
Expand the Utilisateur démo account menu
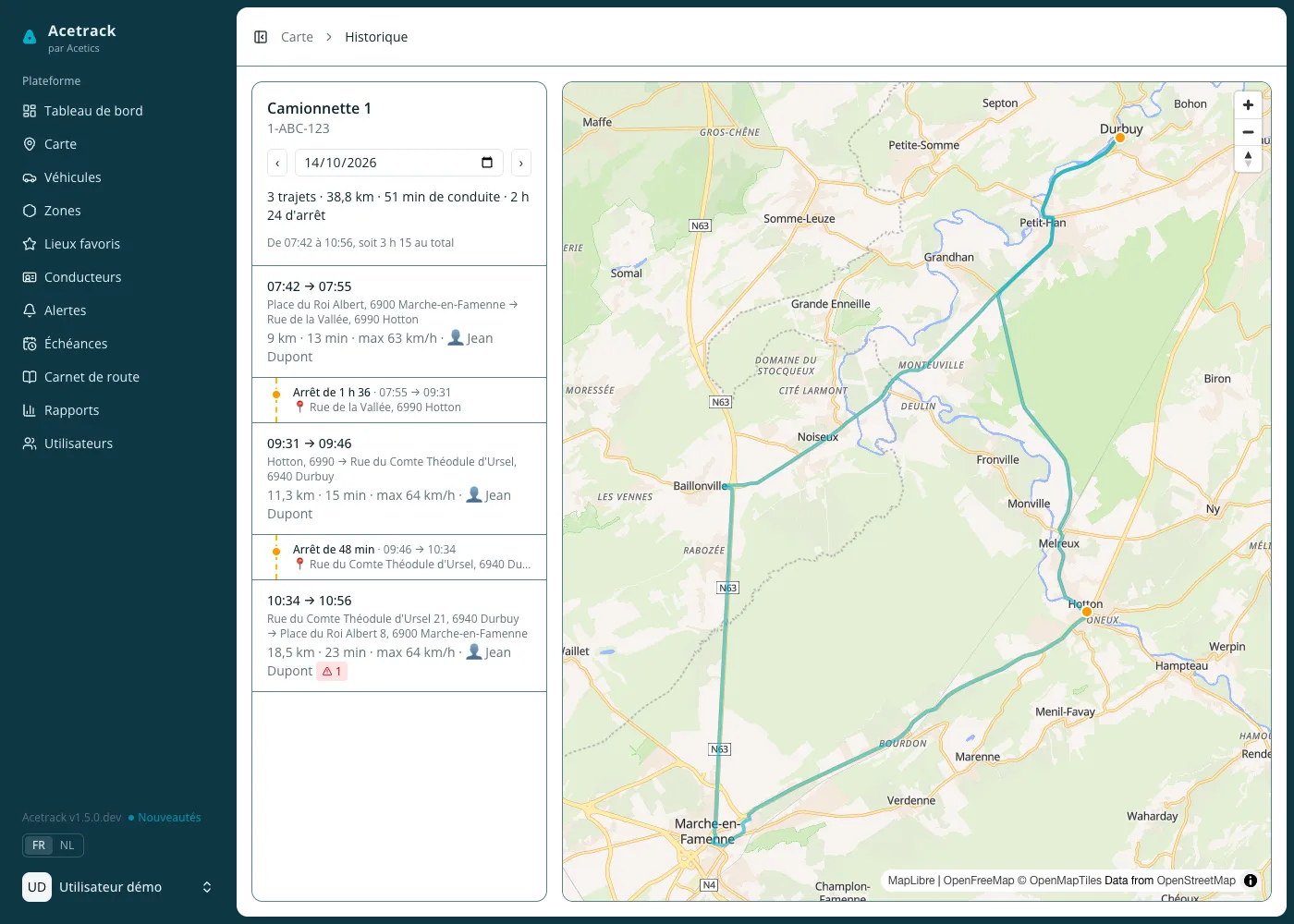tap(118, 887)
